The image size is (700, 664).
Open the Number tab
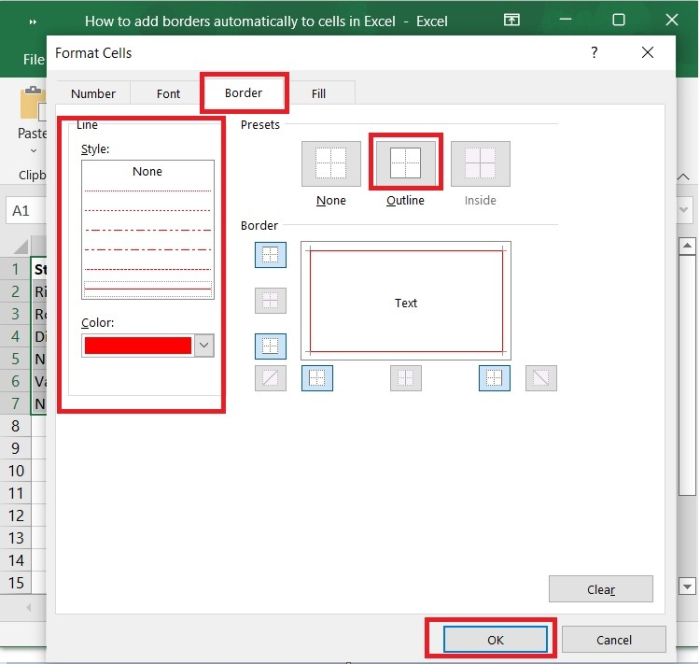pos(93,93)
